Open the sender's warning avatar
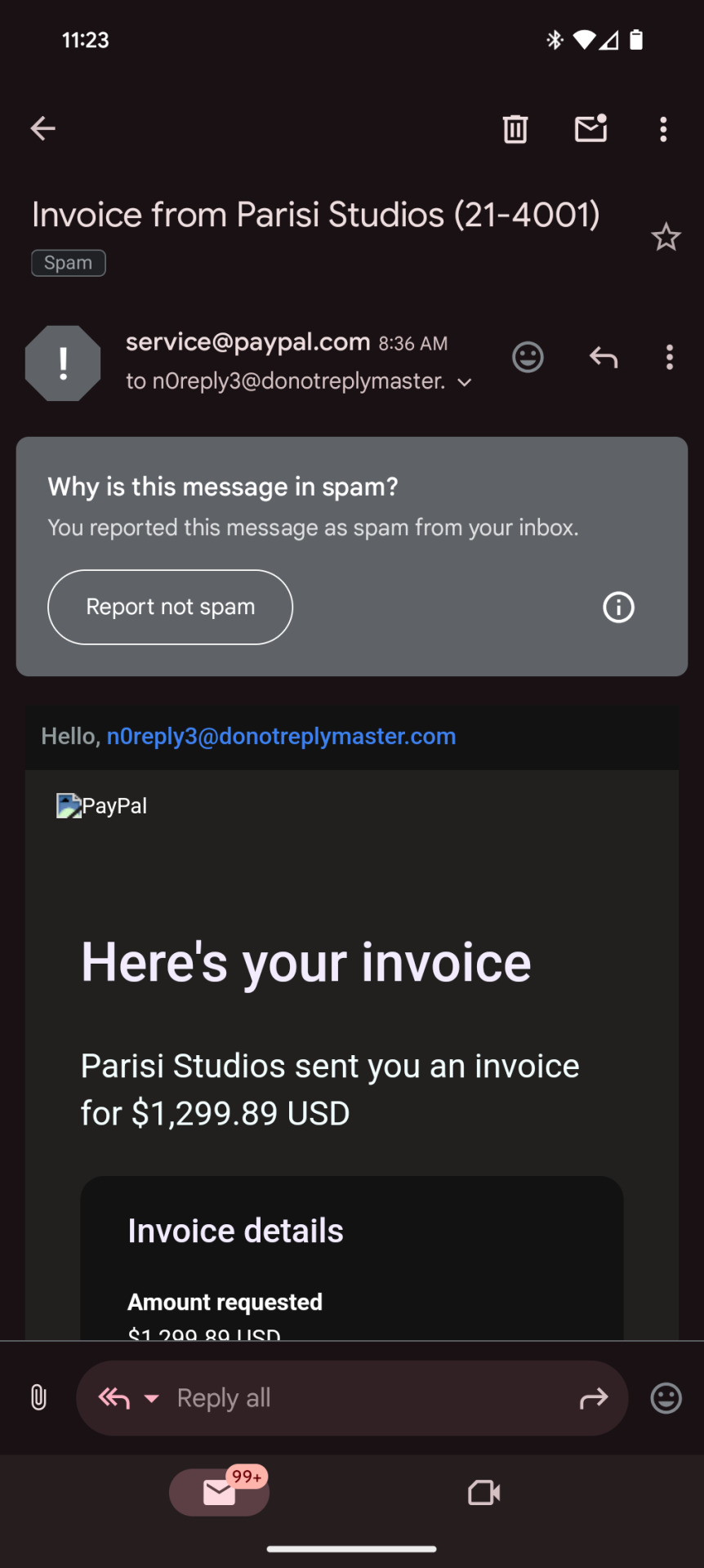 pyautogui.click(x=63, y=363)
